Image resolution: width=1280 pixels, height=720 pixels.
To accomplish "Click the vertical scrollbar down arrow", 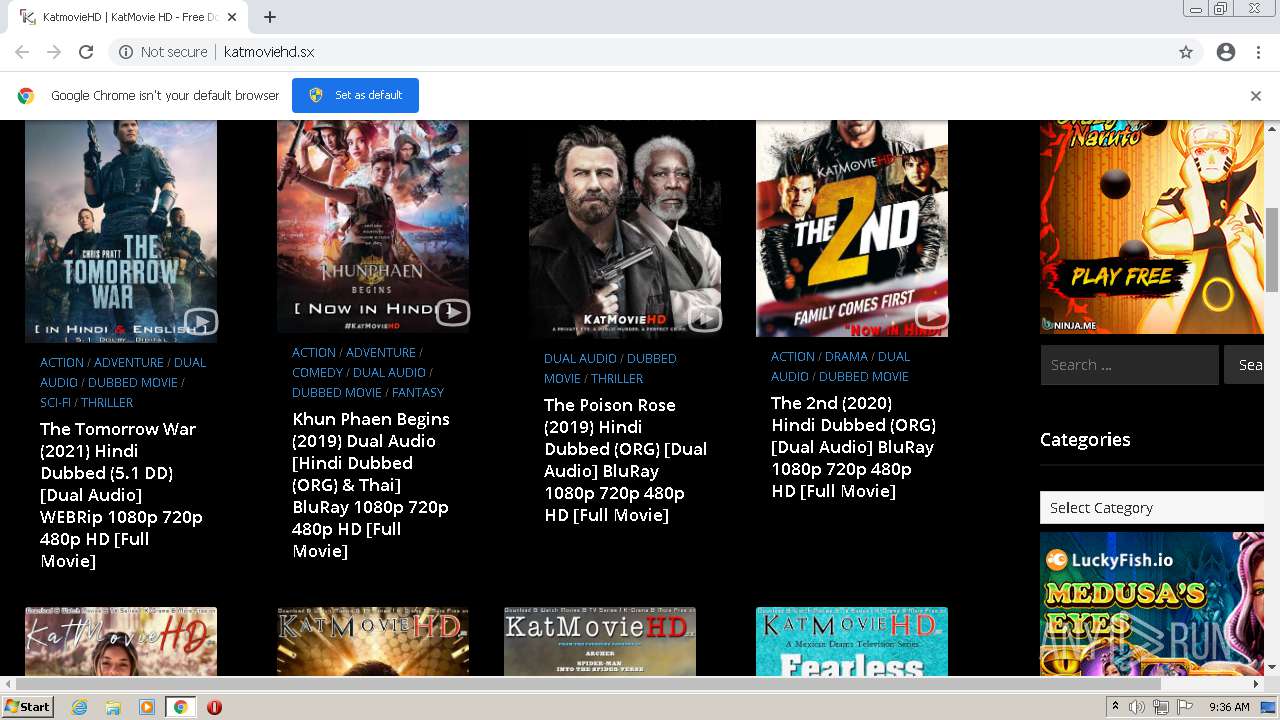I will tap(1272, 667).
